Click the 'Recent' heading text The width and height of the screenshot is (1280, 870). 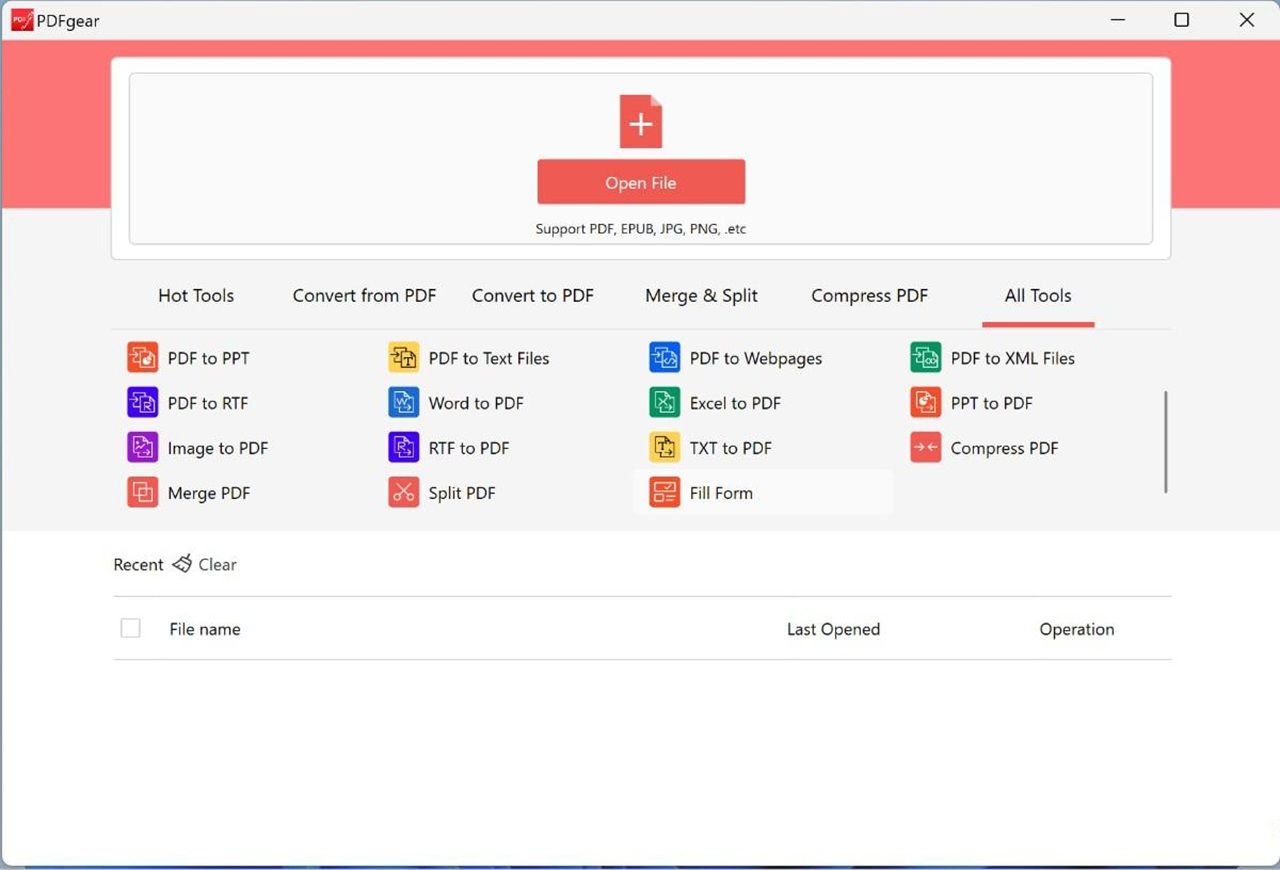click(138, 565)
